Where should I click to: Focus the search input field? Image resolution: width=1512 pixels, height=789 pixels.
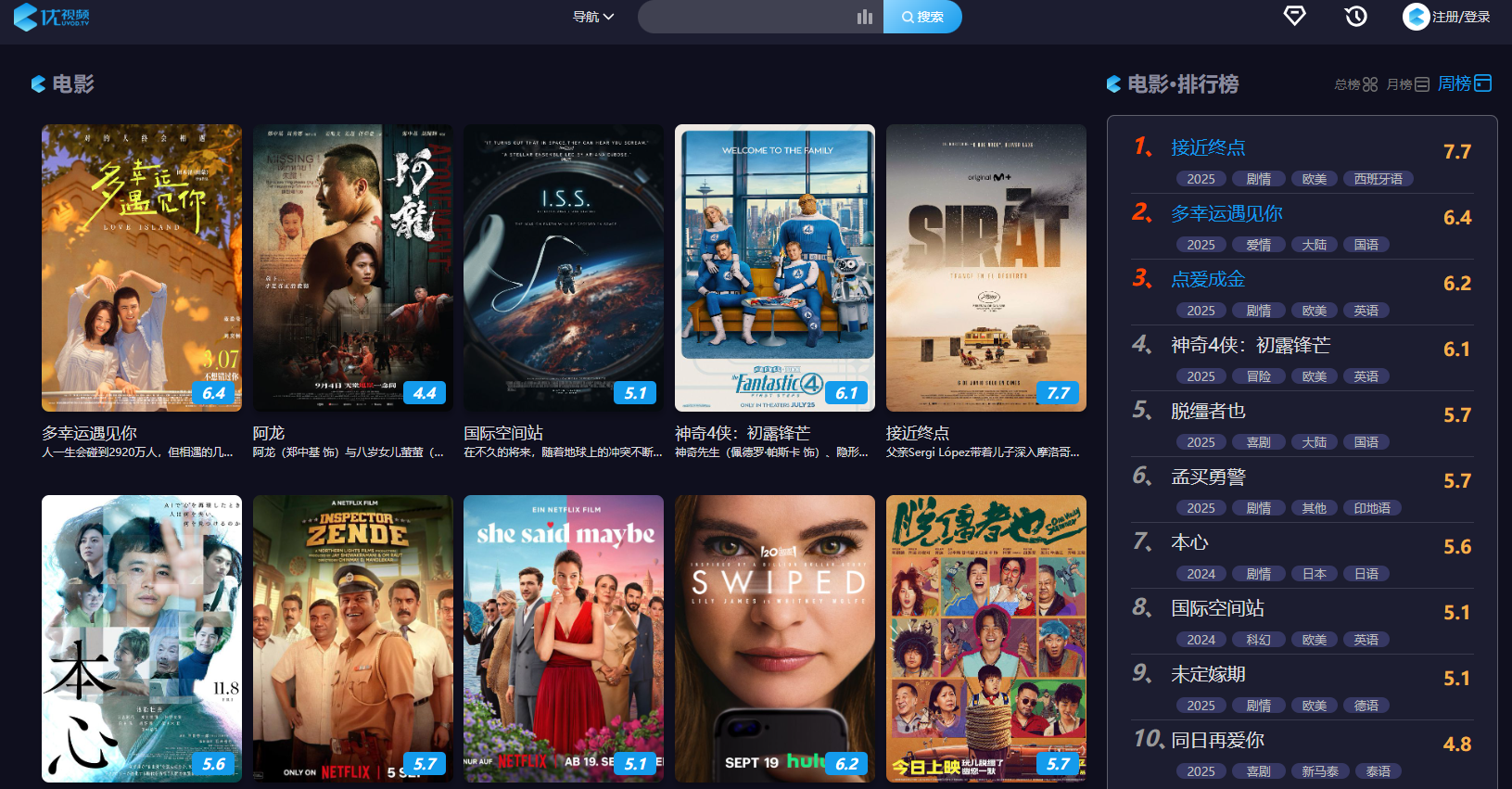(x=746, y=17)
